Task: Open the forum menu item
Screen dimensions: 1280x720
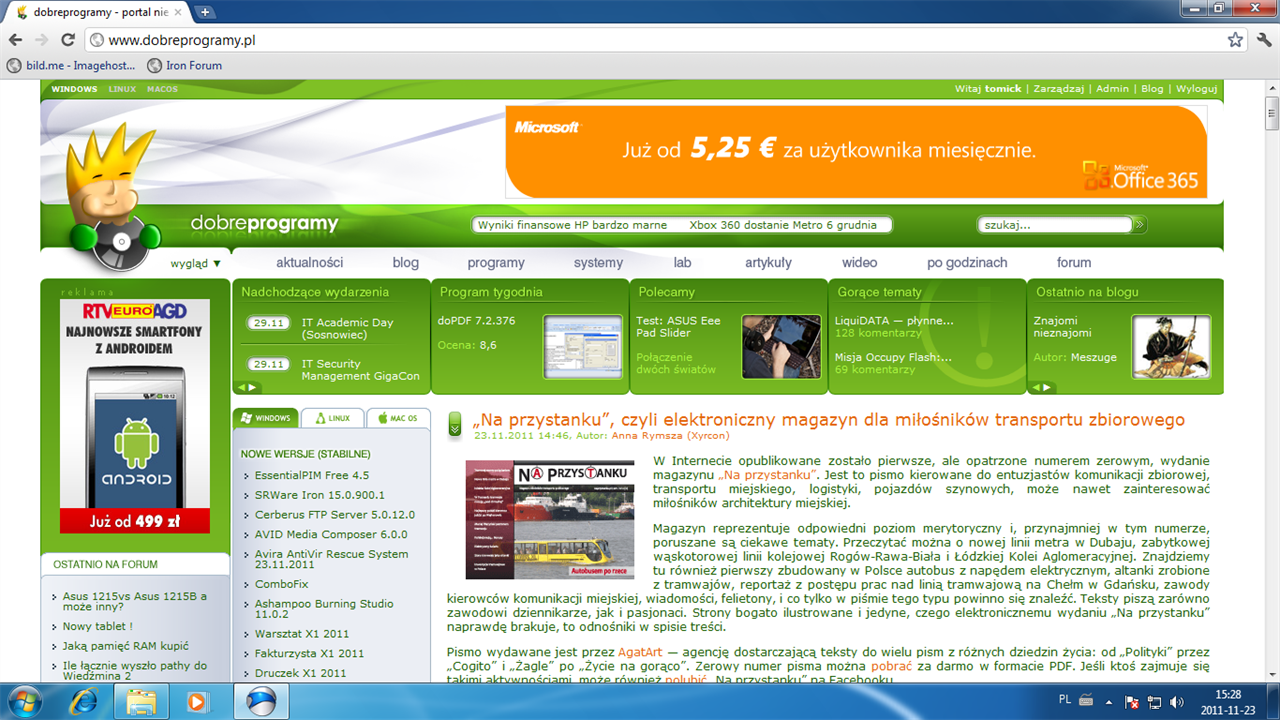Action: (1074, 263)
